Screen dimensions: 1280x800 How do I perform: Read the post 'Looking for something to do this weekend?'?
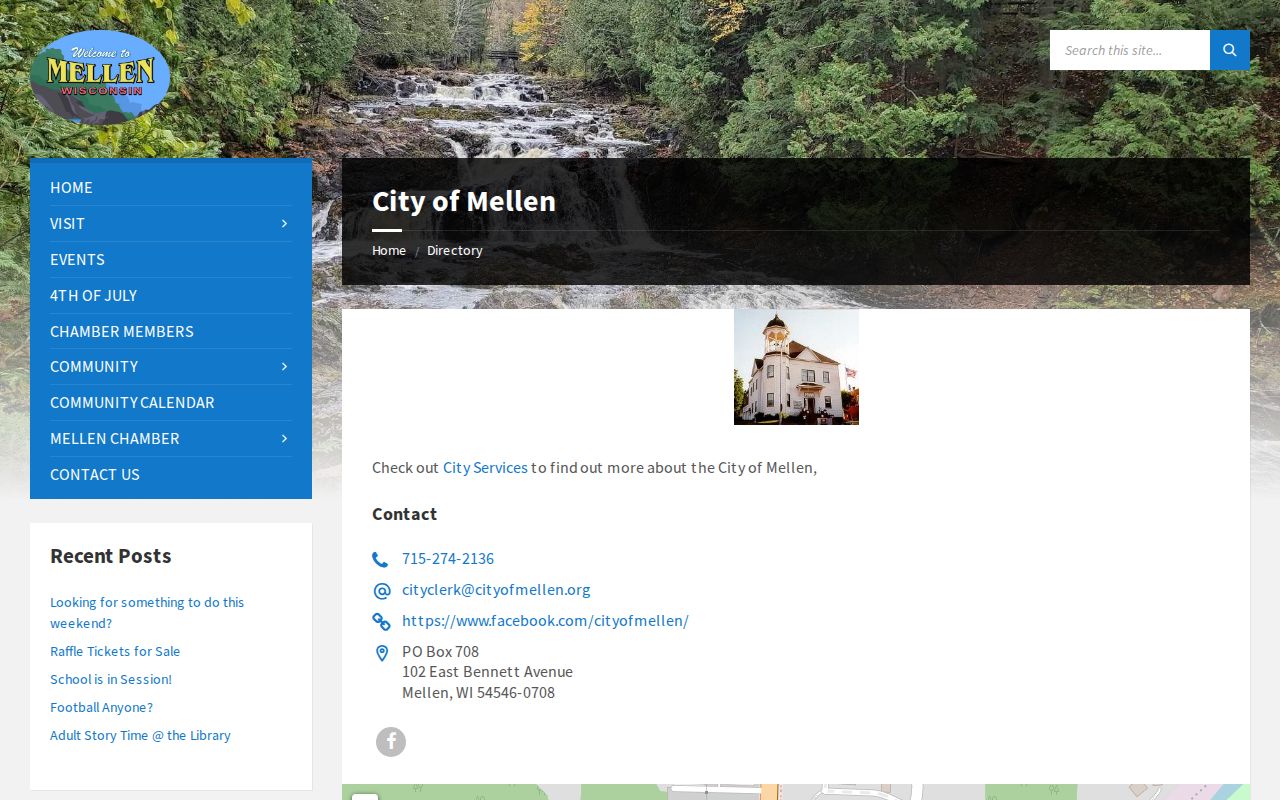click(147, 612)
